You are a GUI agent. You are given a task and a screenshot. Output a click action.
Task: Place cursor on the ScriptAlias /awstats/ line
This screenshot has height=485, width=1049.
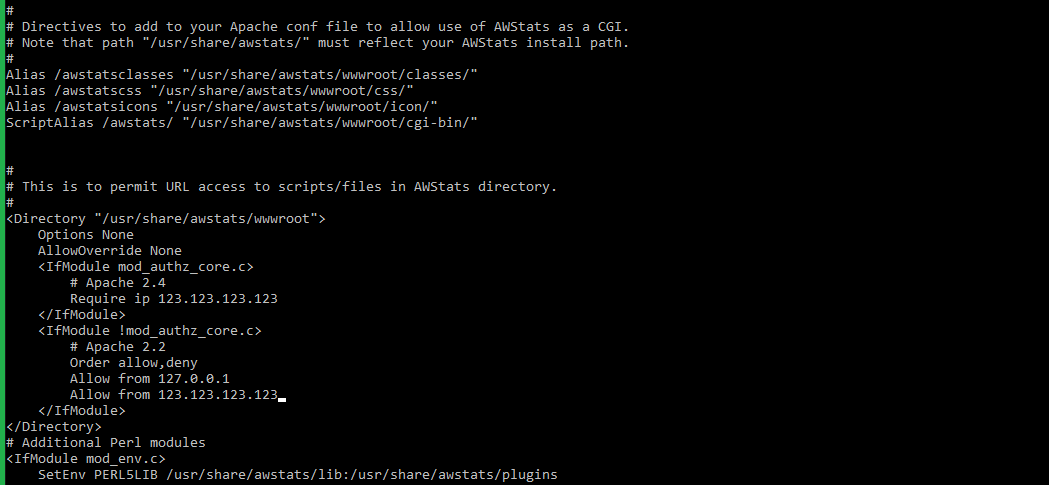[x=241, y=123]
